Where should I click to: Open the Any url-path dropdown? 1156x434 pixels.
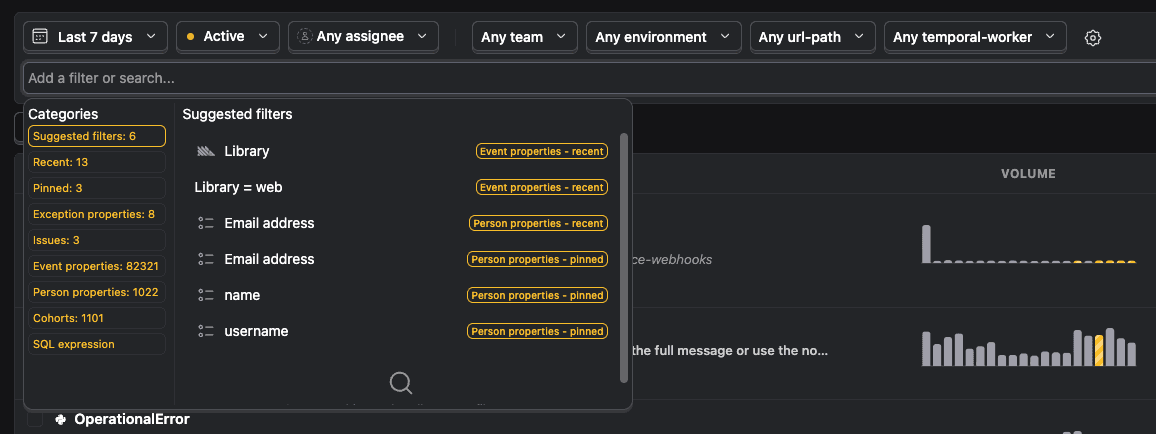click(x=812, y=37)
